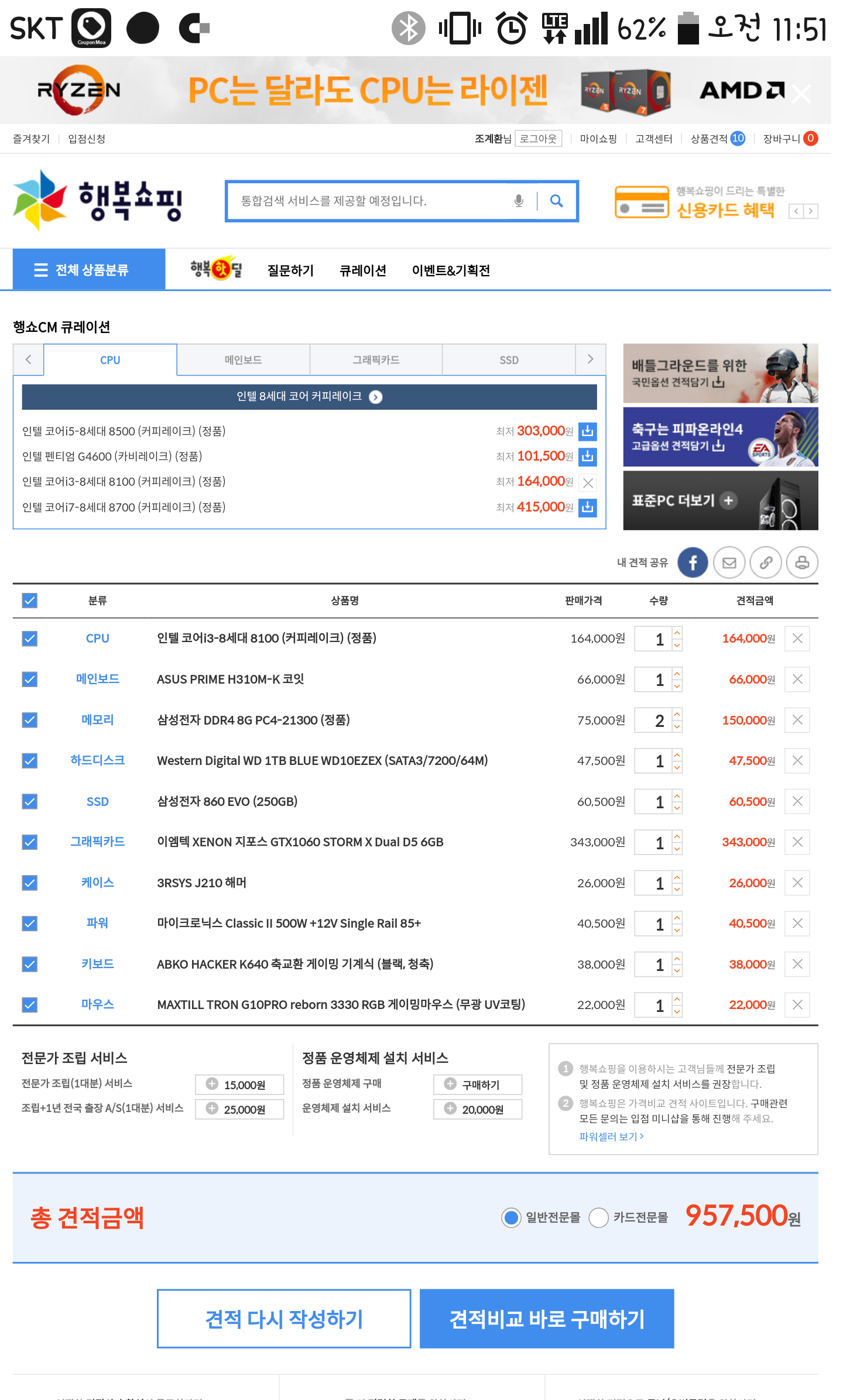843x1400 pixels.
Task: Uncheck the 하드디스크 row checkbox
Action: [x=30, y=761]
